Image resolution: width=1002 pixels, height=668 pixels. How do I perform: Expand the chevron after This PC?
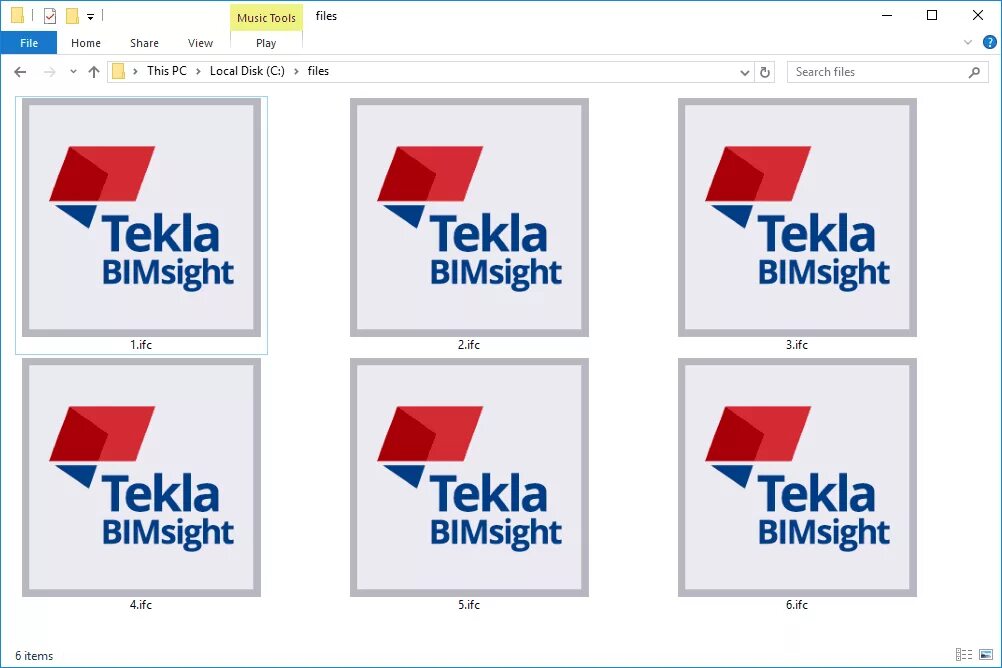(x=197, y=72)
